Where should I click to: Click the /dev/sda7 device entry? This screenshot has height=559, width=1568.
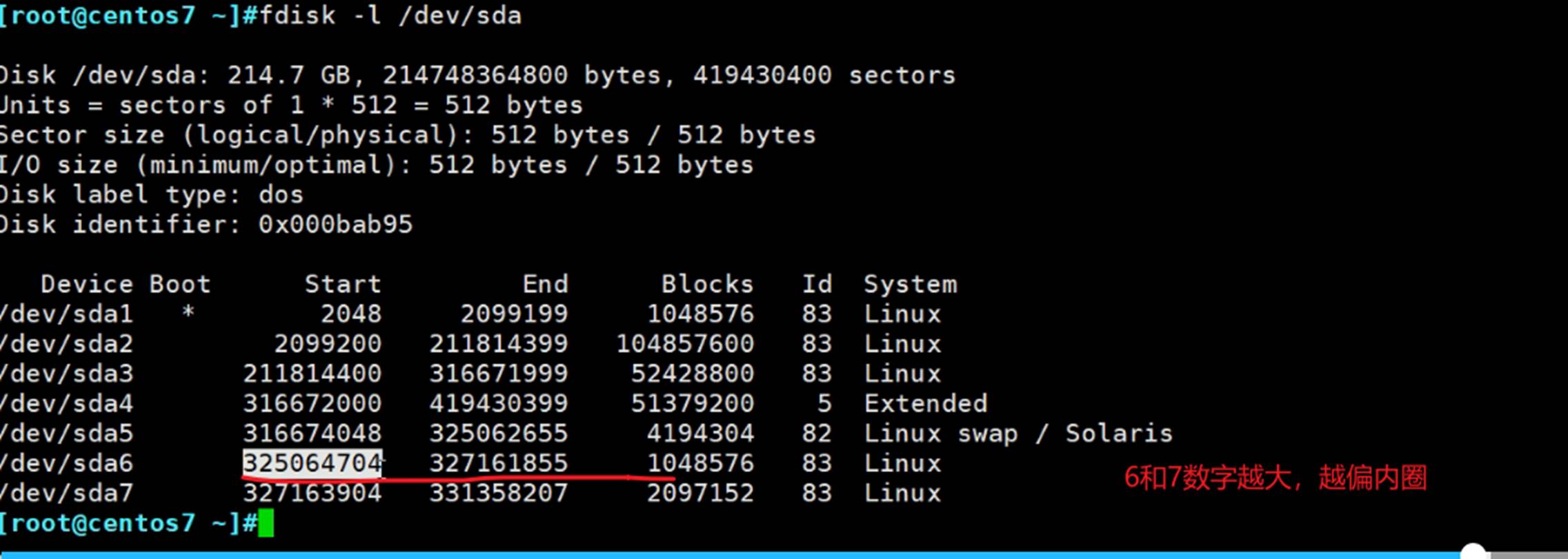67,494
